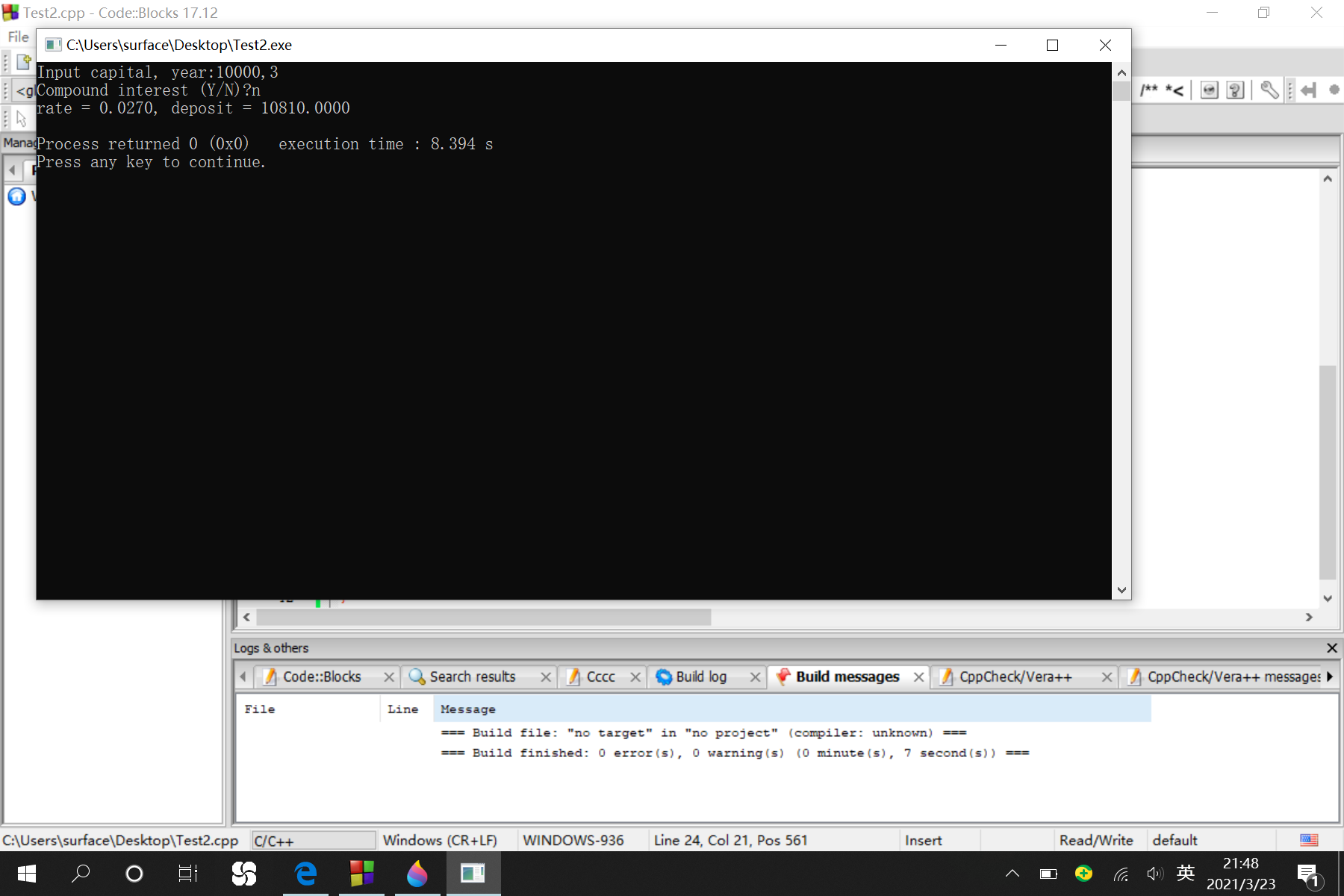Click editor vertical scrollbar up arrow
Image resolution: width=1344 pixels, height=896 pixels.
coord(1327,178)
